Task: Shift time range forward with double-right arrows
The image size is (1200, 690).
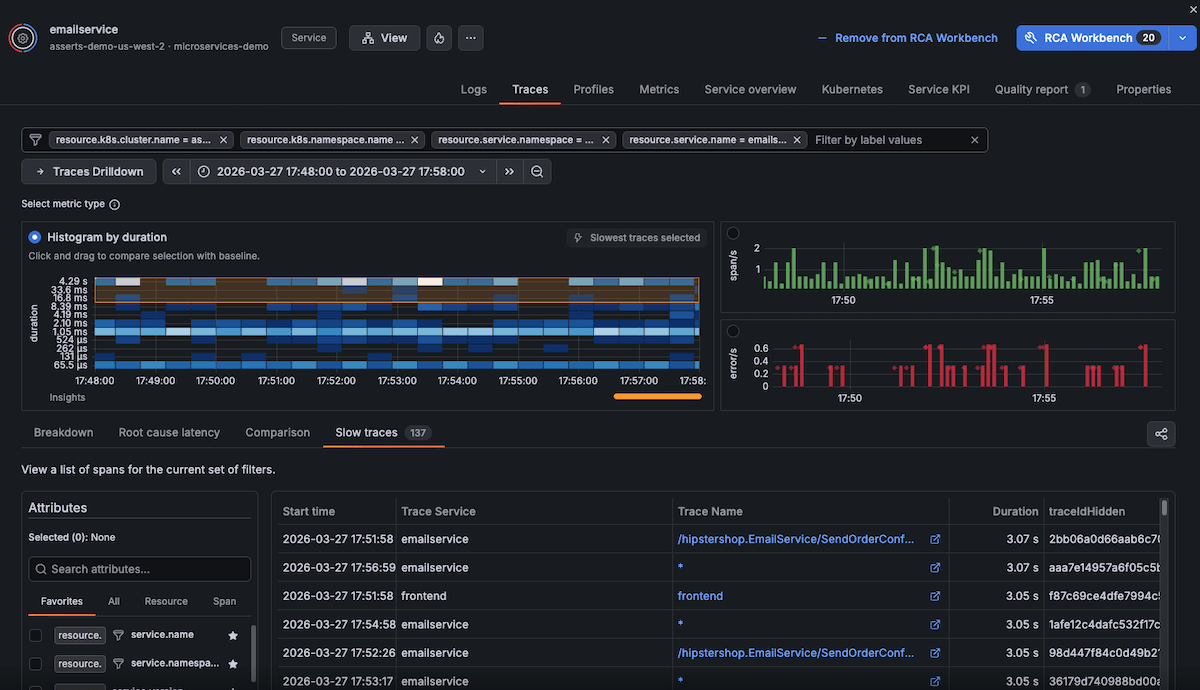Action: tap(509, 172)
